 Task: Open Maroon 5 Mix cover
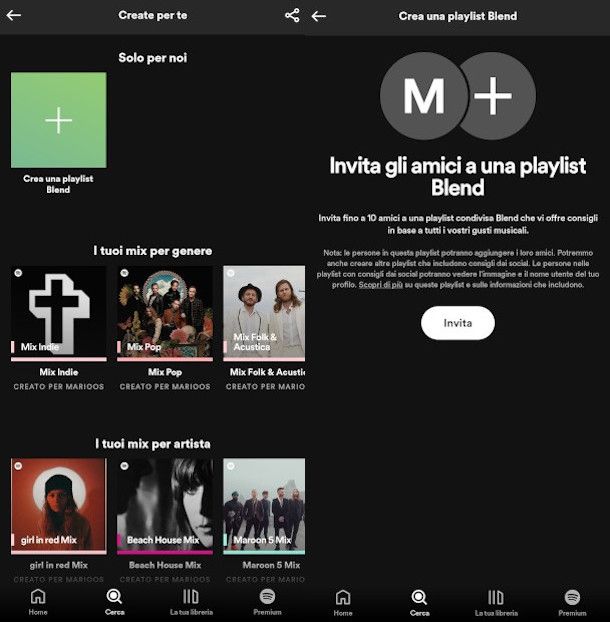[x=264, y=506]
